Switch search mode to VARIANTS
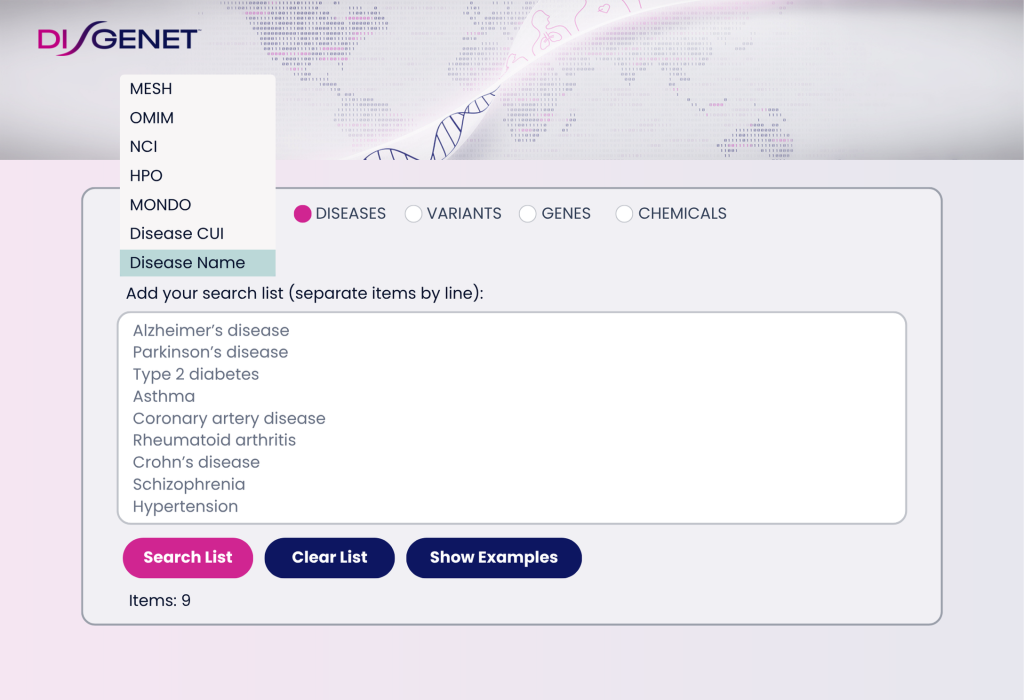Screen dimensions: 1024x700 coord(414,214)
